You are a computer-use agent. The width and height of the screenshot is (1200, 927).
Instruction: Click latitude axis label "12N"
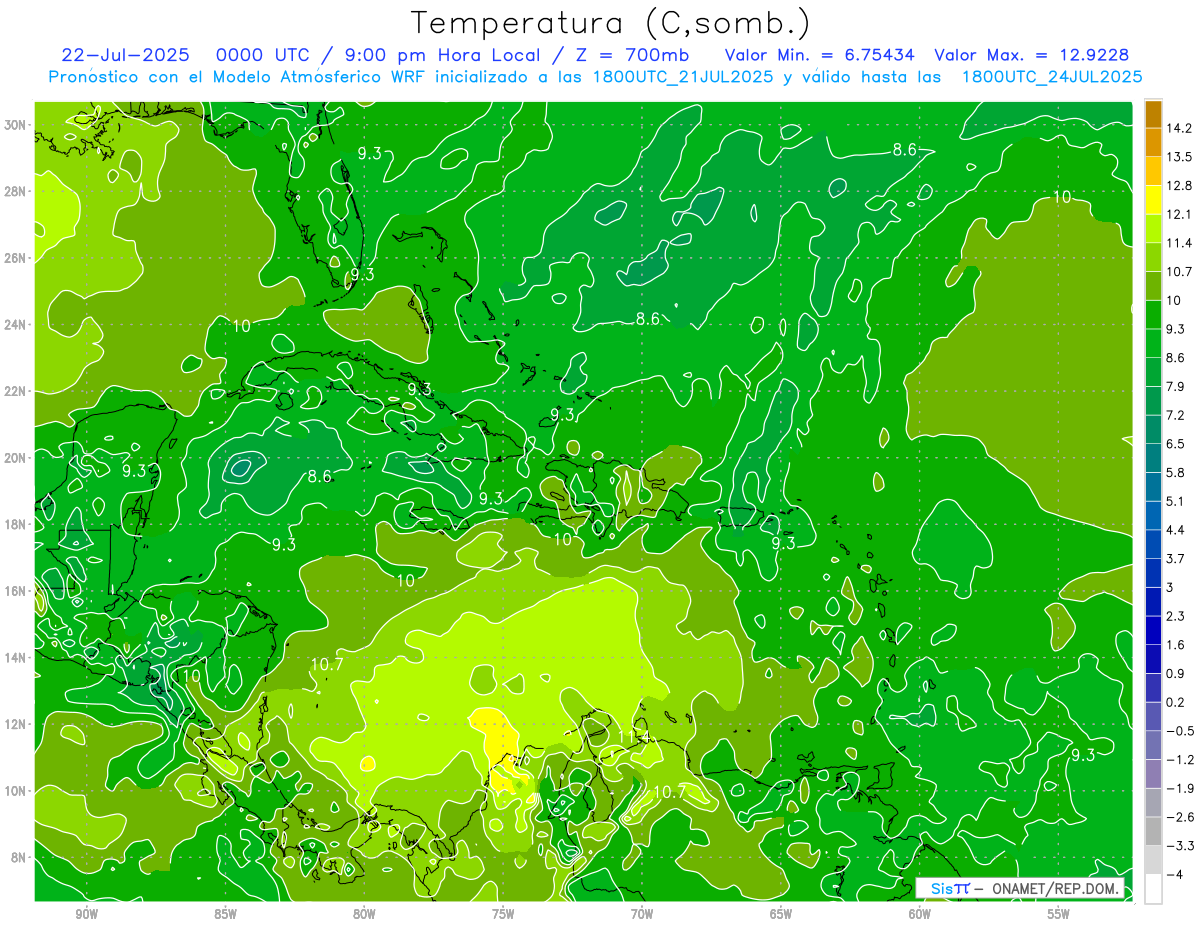click(x=16, y=724)
